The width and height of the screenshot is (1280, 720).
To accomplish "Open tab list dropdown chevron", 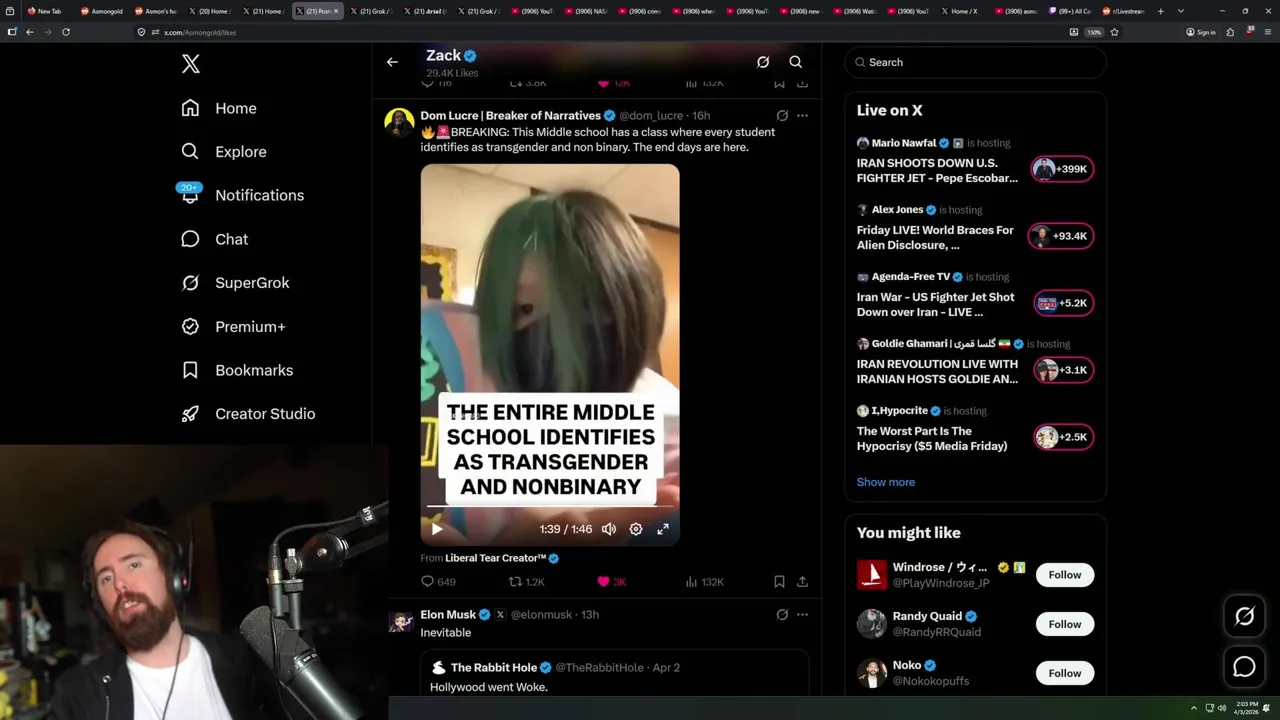I will click(x=1181, y=11).
